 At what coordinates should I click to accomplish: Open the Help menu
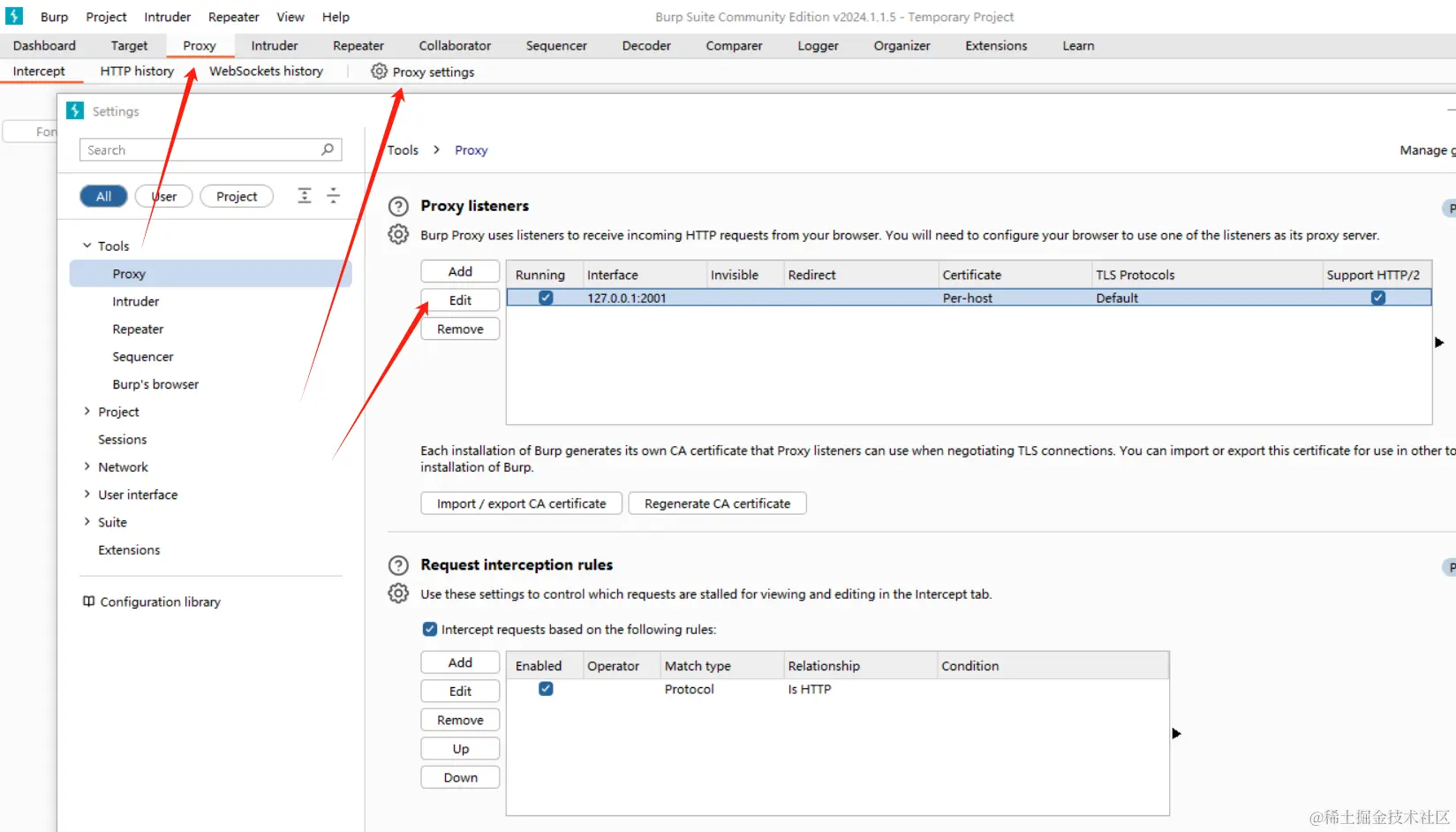coord(336,17)
